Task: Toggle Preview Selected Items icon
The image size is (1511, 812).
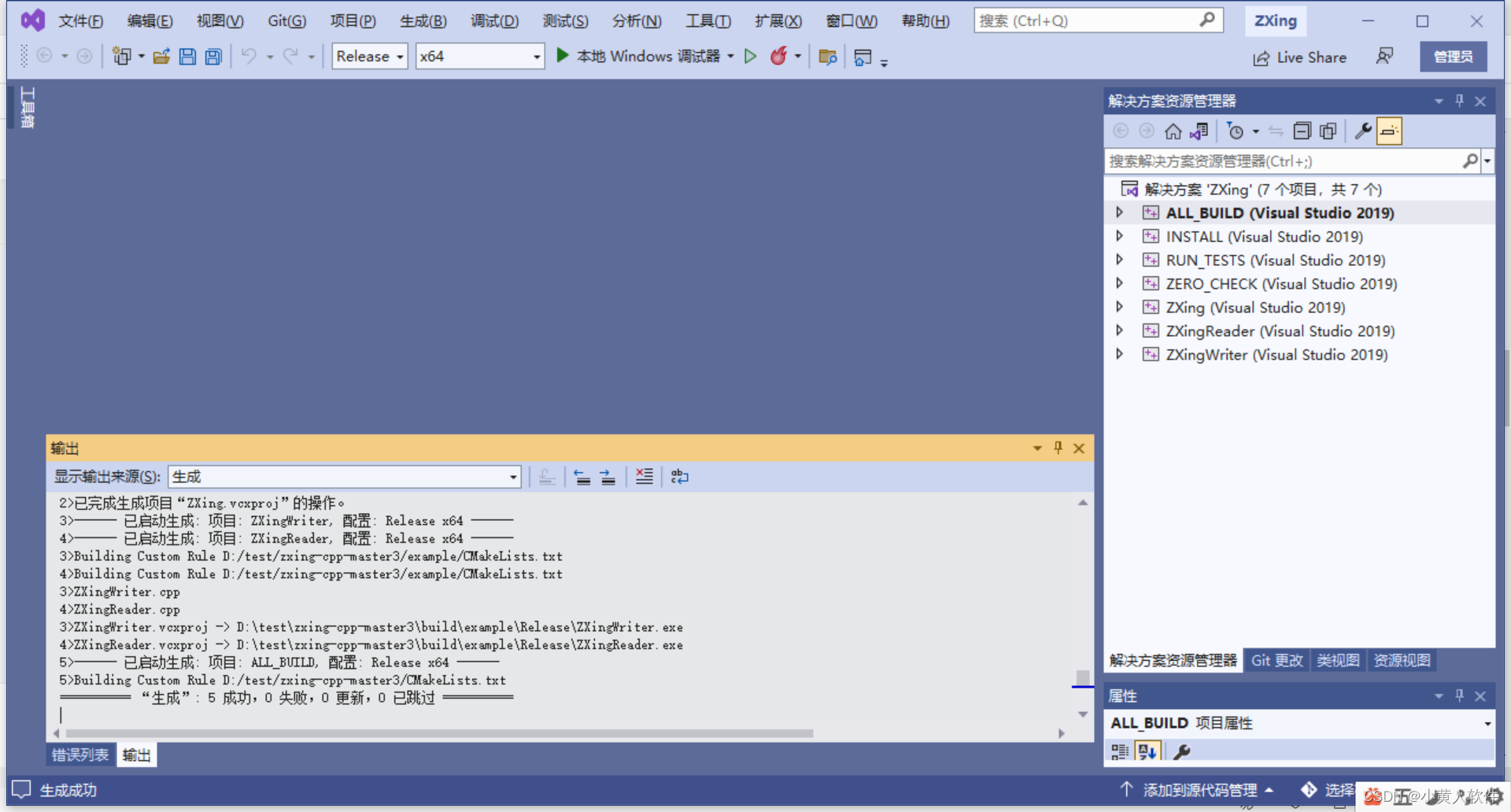Action: click(x=1389, y=131)
